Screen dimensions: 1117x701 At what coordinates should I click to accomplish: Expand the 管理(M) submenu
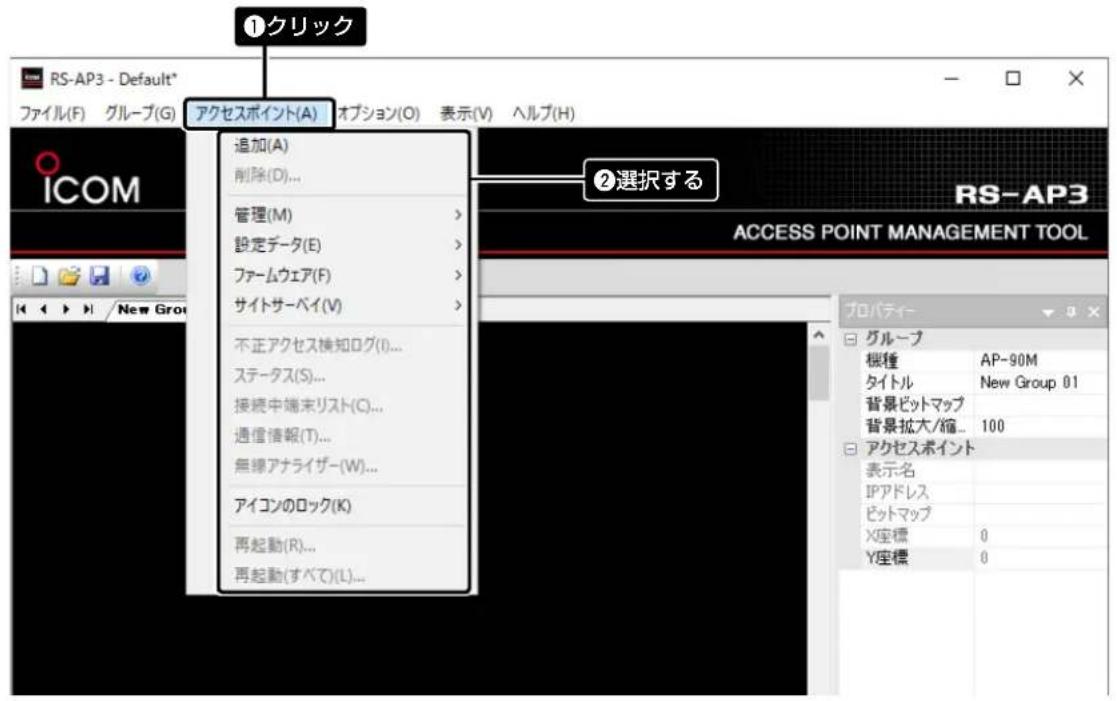[348, 214]
